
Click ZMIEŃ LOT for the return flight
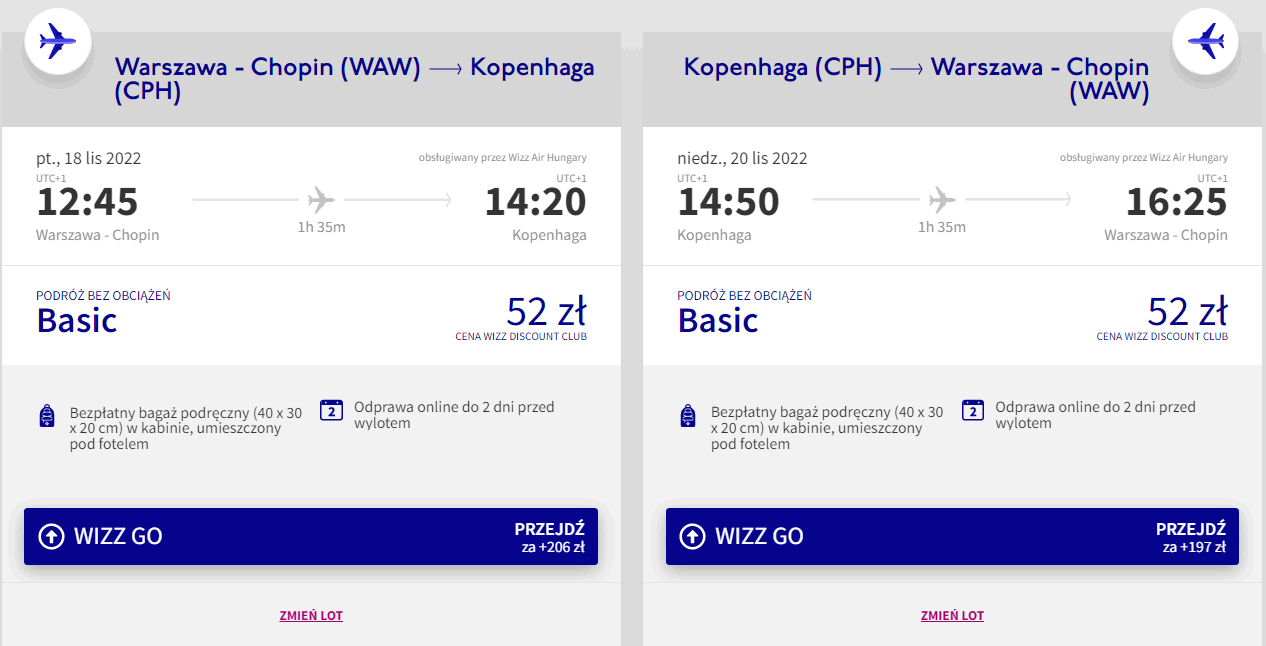coord(952,616)
